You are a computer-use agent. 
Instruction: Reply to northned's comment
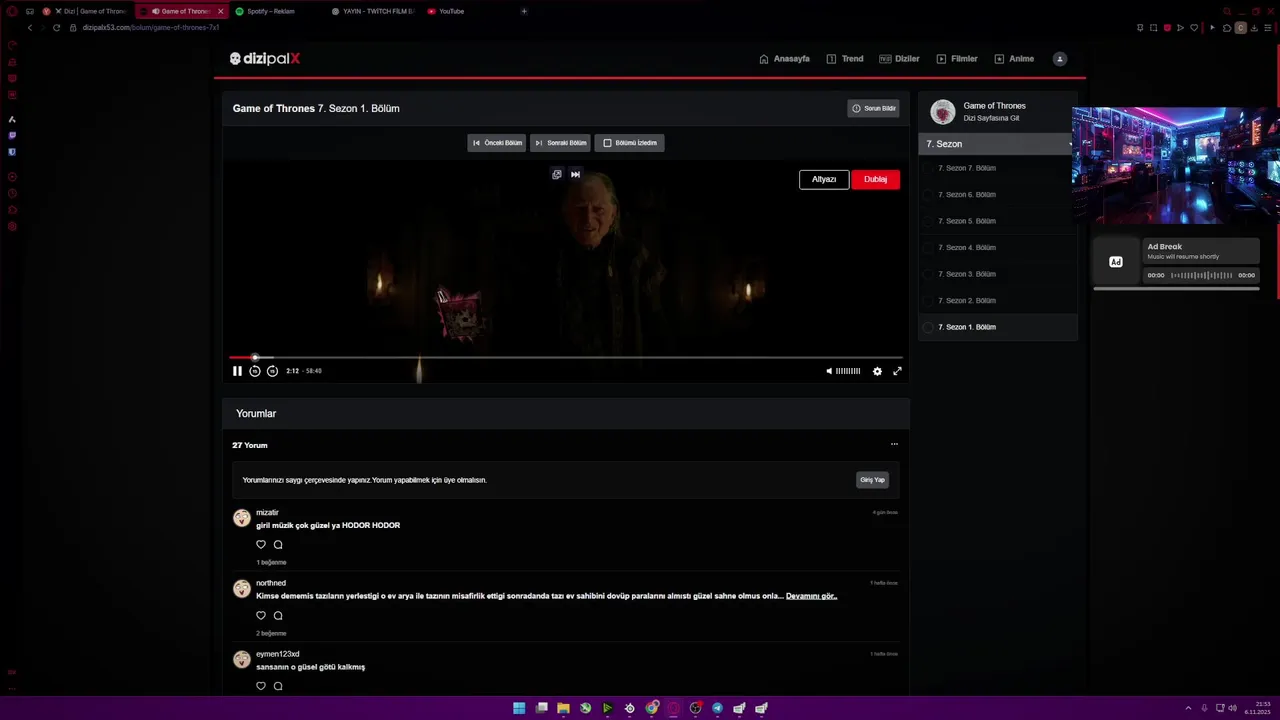click(278, 616)
